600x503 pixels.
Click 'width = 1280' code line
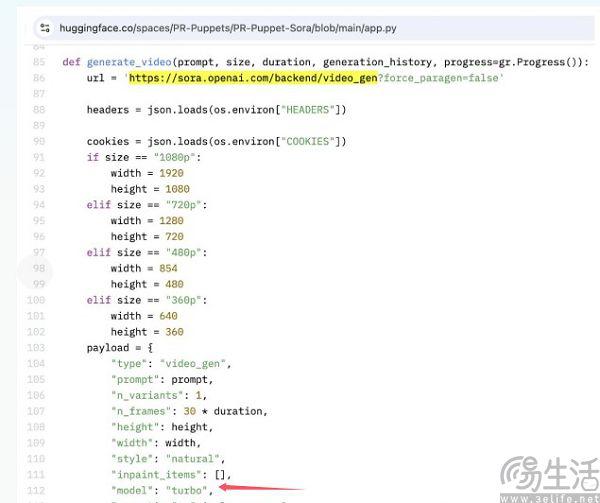tap(147, 221)
